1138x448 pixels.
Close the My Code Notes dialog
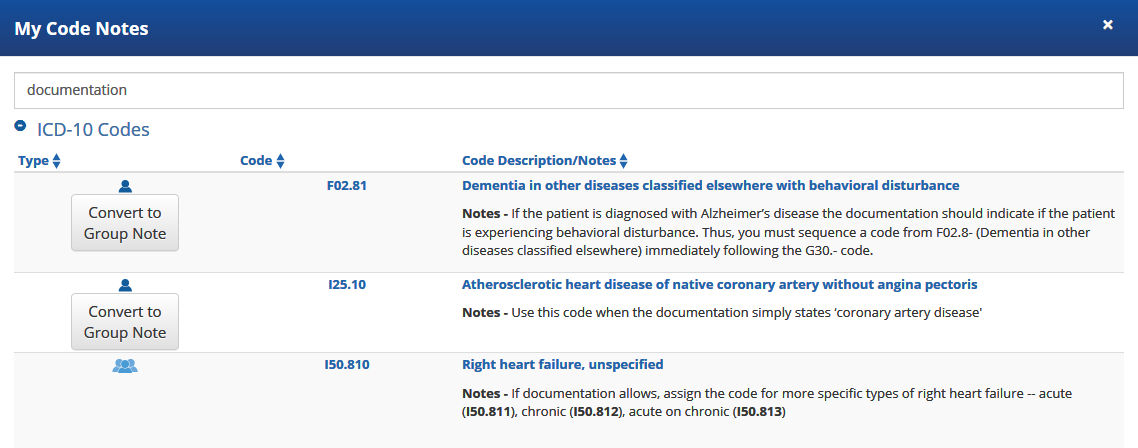point(1108,25)
